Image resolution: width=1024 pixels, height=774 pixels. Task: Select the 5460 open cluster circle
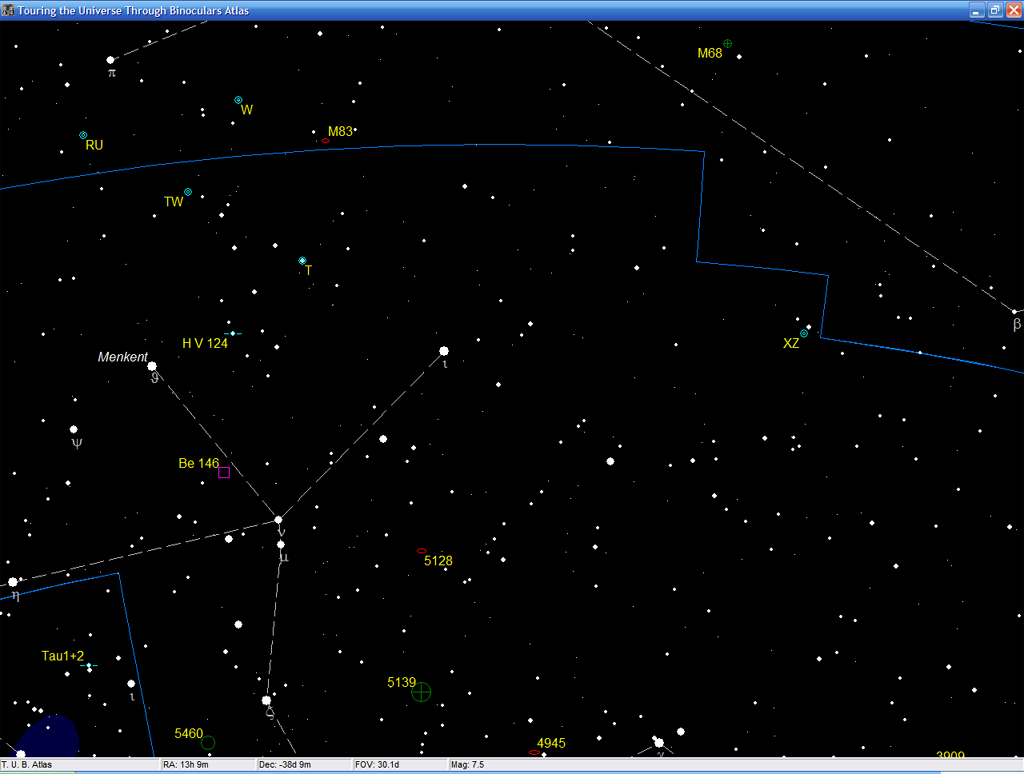pyautogui.click(x=208, y=743)
